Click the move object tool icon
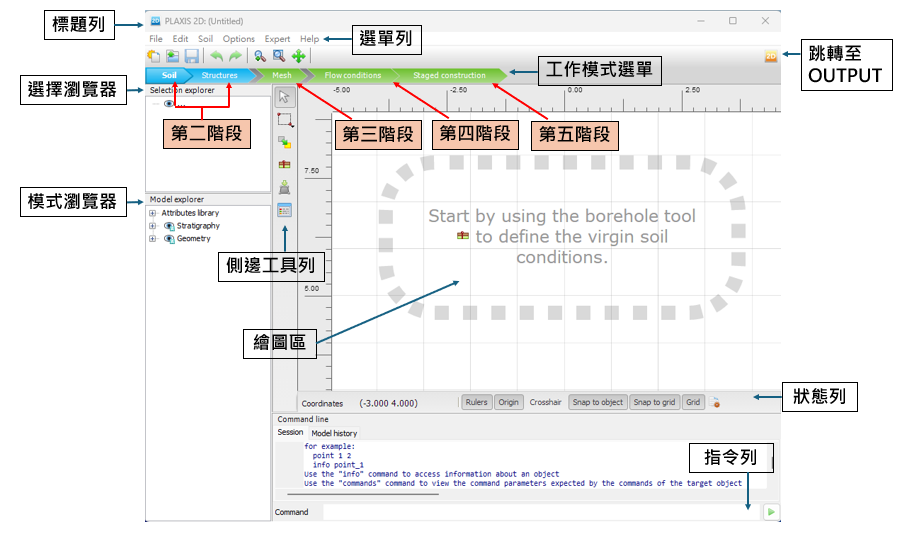 point(285,143)
